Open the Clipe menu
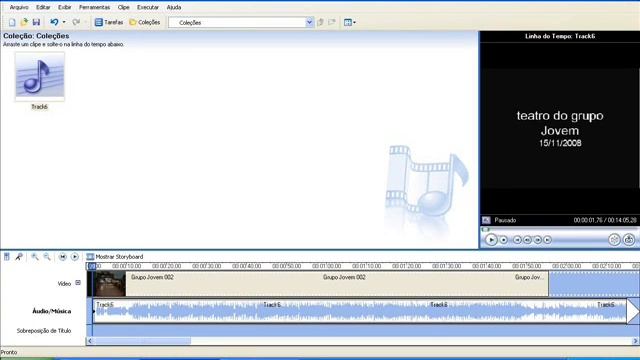The image size is (640, 360). click(x=123, y=7)
